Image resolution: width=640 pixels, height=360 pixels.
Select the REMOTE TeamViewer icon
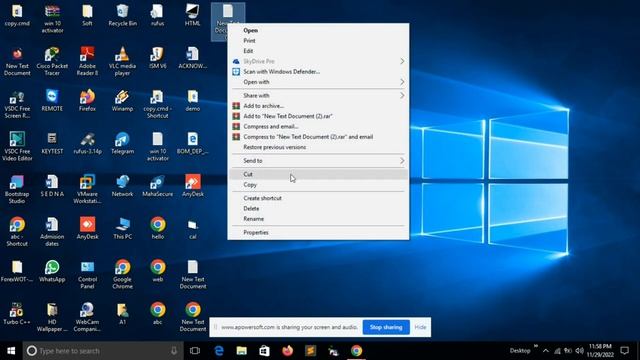(x=52, y=100)
